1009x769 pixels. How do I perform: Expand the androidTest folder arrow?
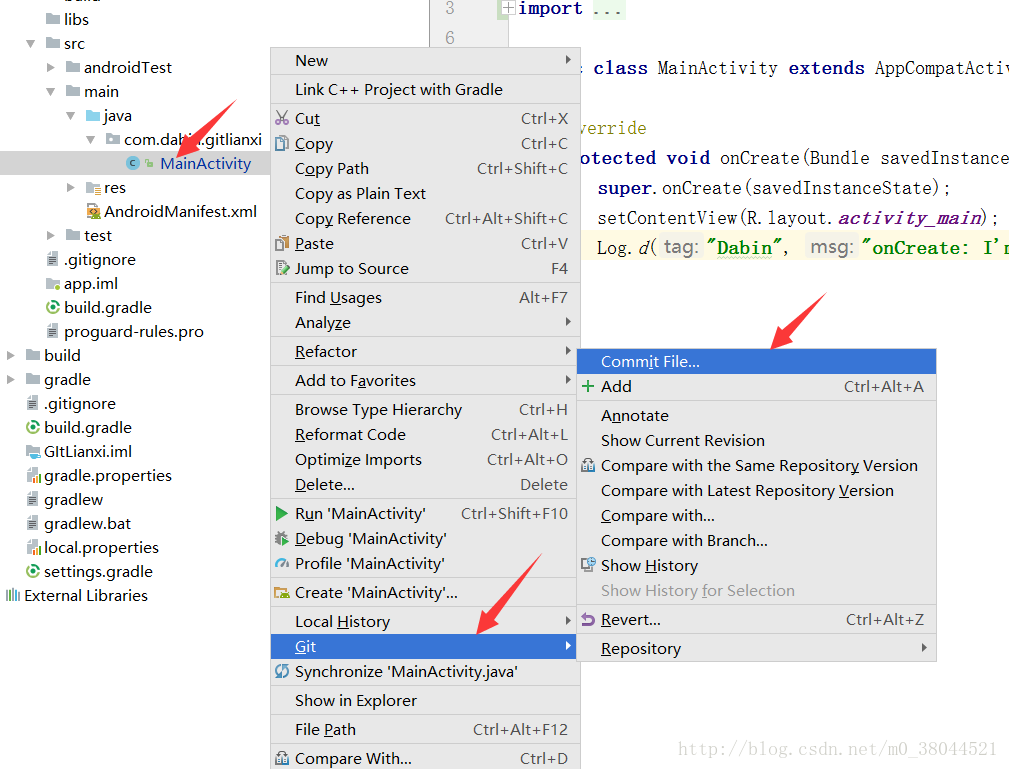(51, 67)
